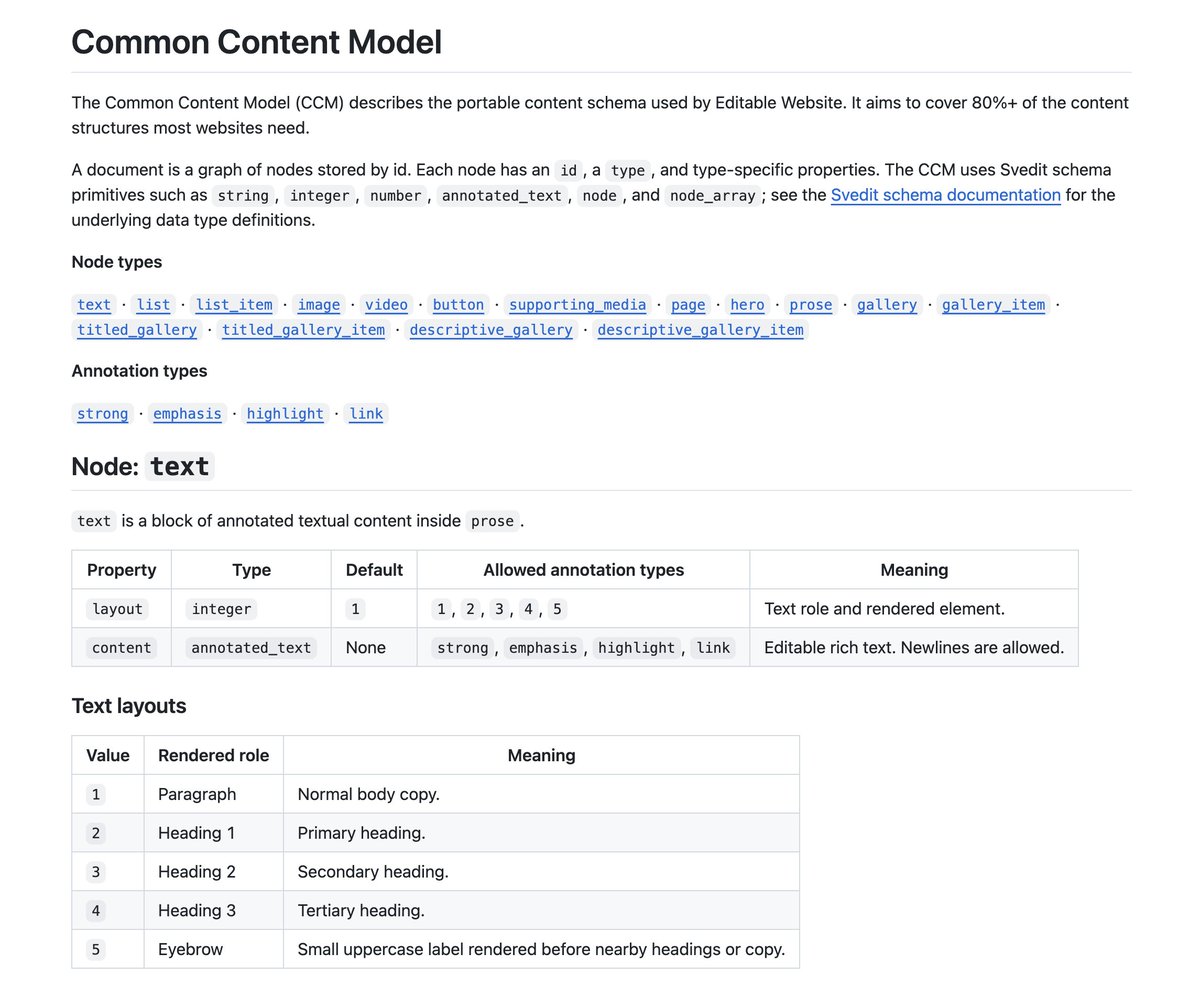
Task: Jump to the text node type link
Action: (x=94, y=305)
